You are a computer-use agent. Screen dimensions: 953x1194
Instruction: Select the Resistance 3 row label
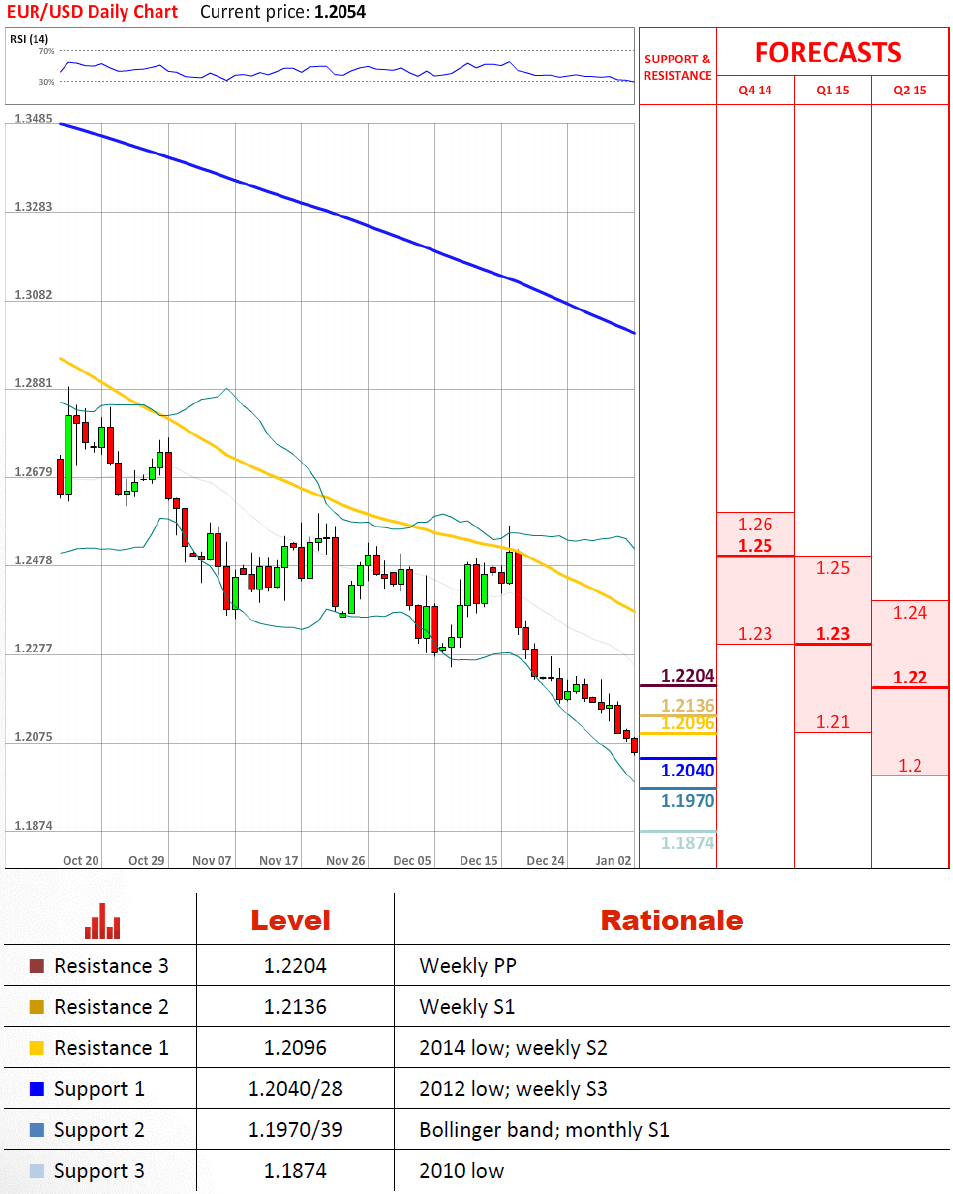click(111, 966)
